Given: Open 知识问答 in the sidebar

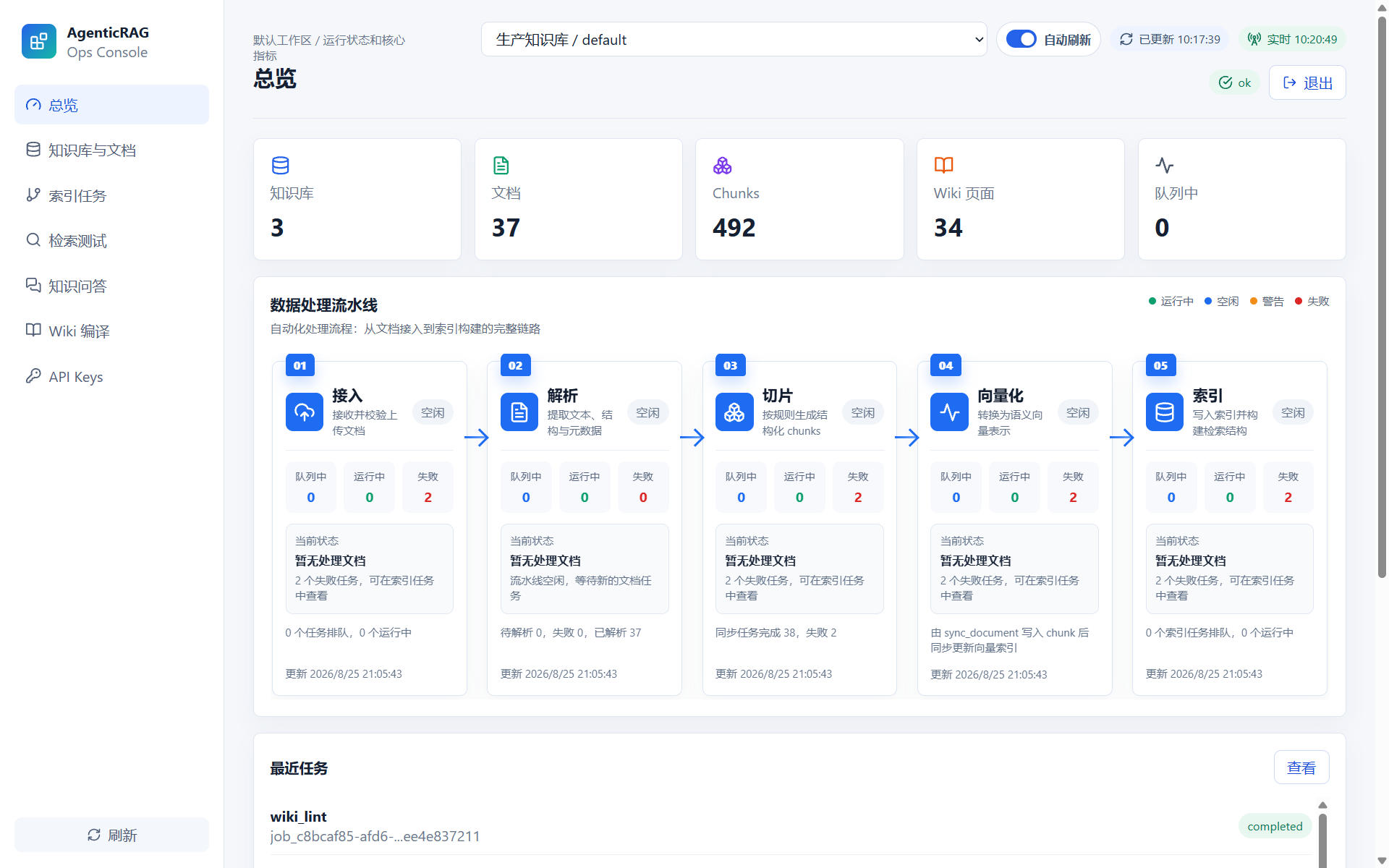Looking at the screenshot, I should click(111, 286).
